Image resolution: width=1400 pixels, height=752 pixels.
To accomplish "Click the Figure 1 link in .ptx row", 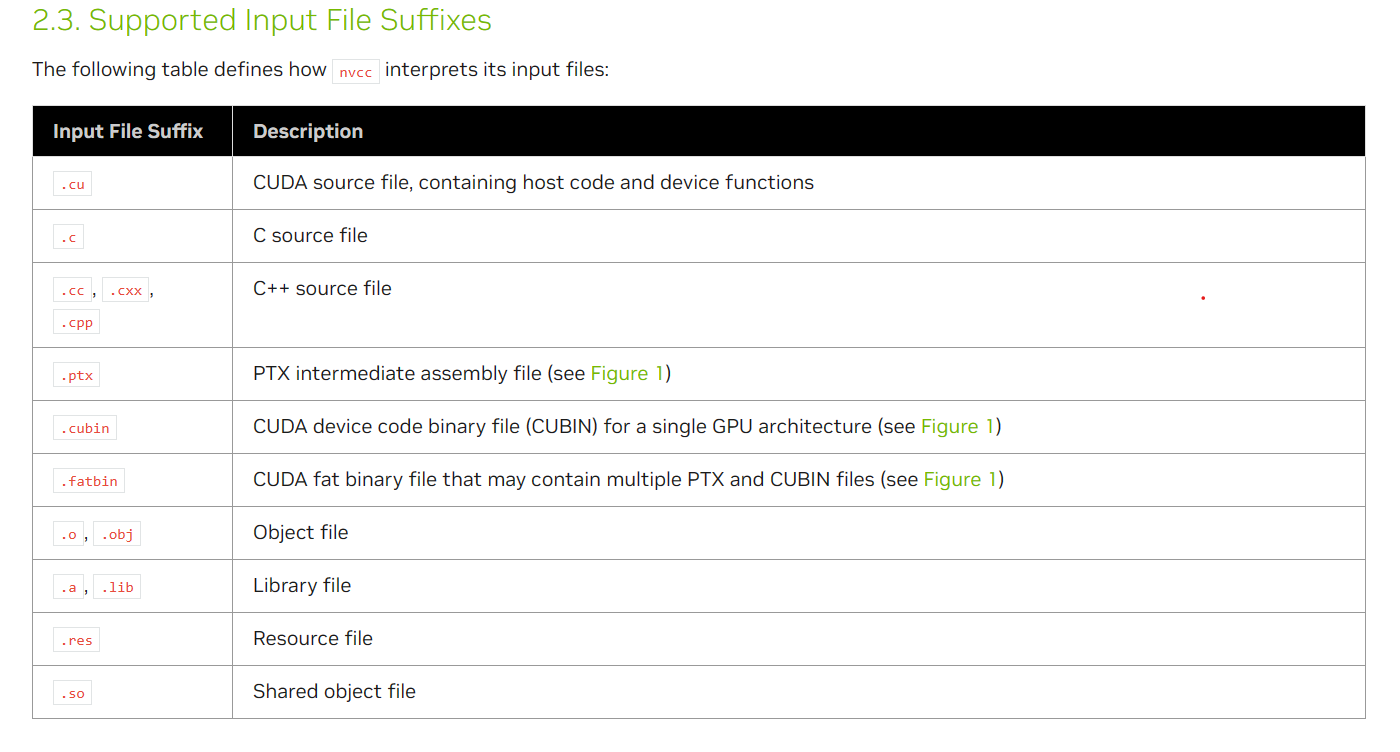I will pos(627,374).
